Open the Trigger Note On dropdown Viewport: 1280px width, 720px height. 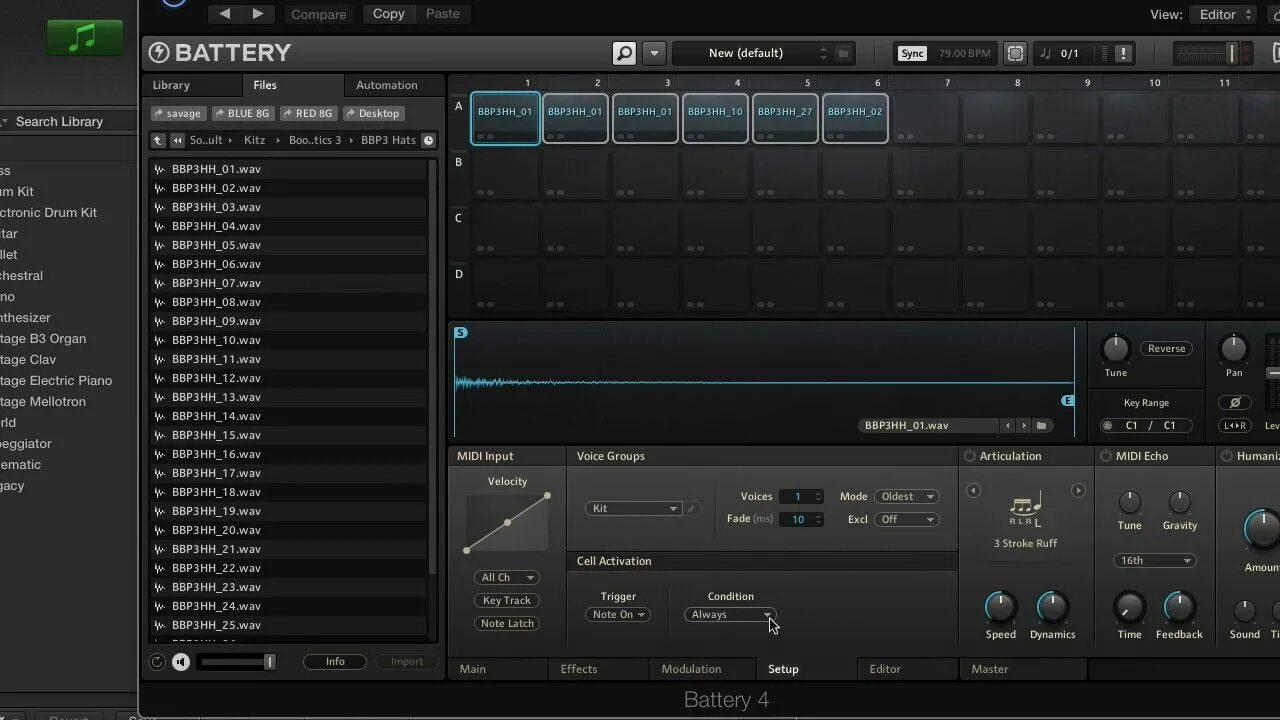pyautogui.click(x=618, y=614)
